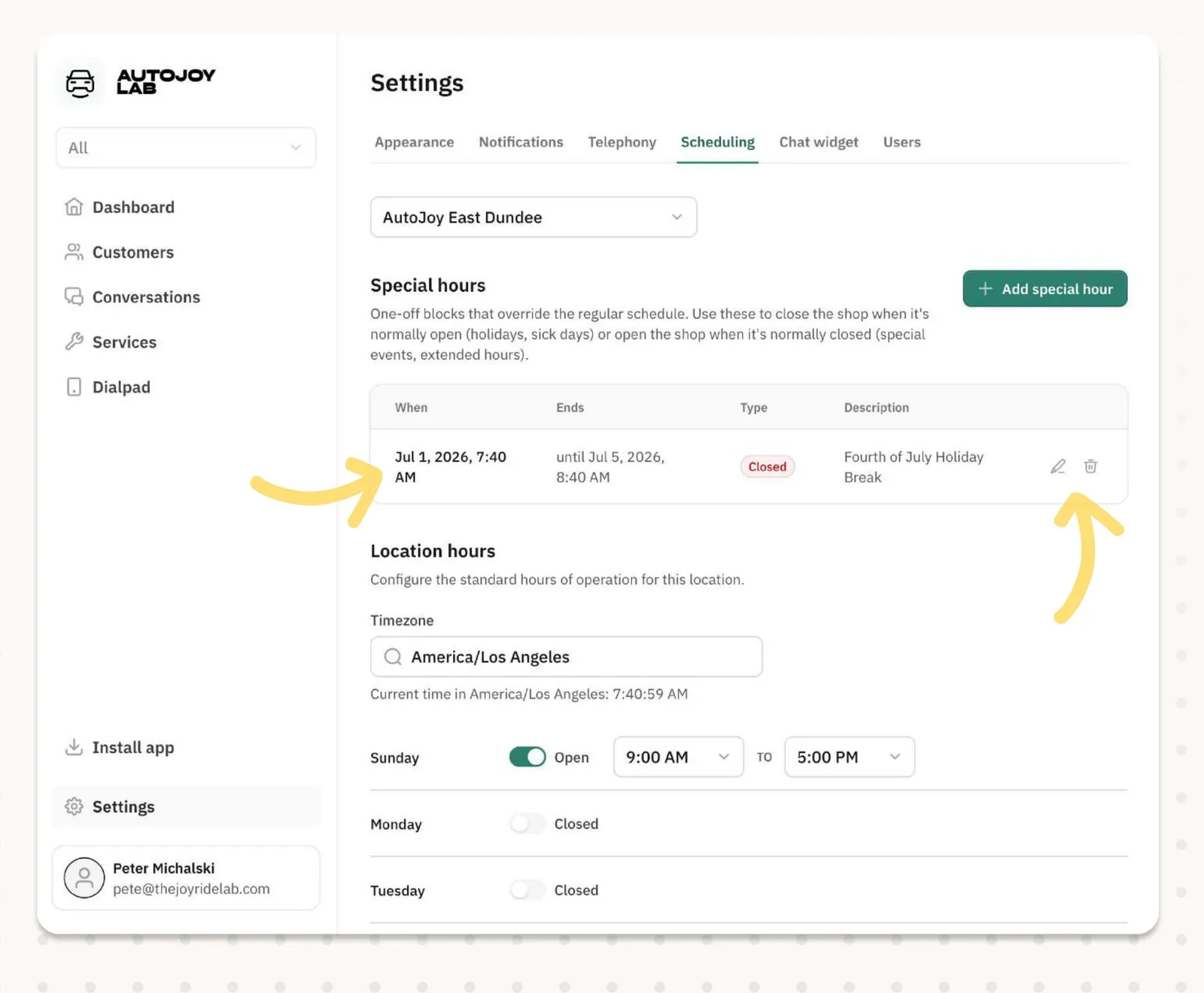This screenshot has height=993, width=1204.
Task: Open the Peter Michalski account card
Action: click(186, 878)
